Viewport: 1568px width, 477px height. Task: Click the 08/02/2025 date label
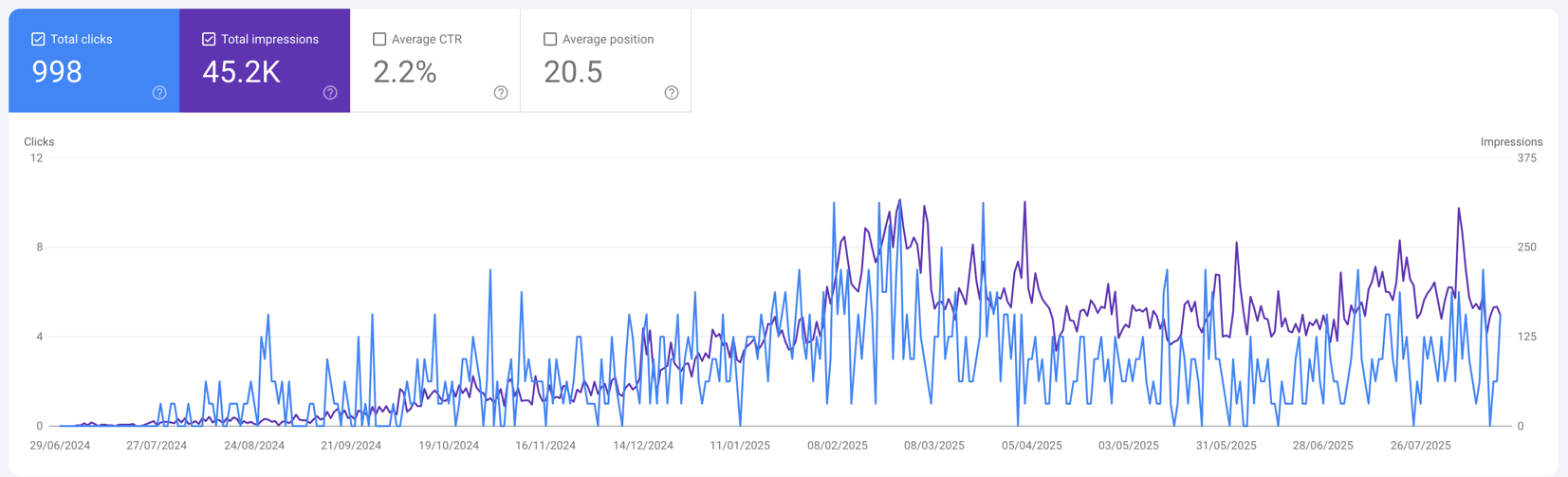click(x=837, y=446)
